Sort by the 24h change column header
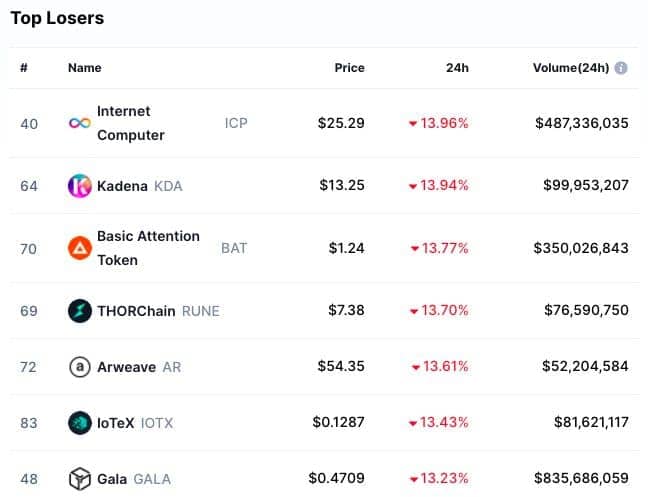This screenshot has width=648, height=497. tap(457, 68)
